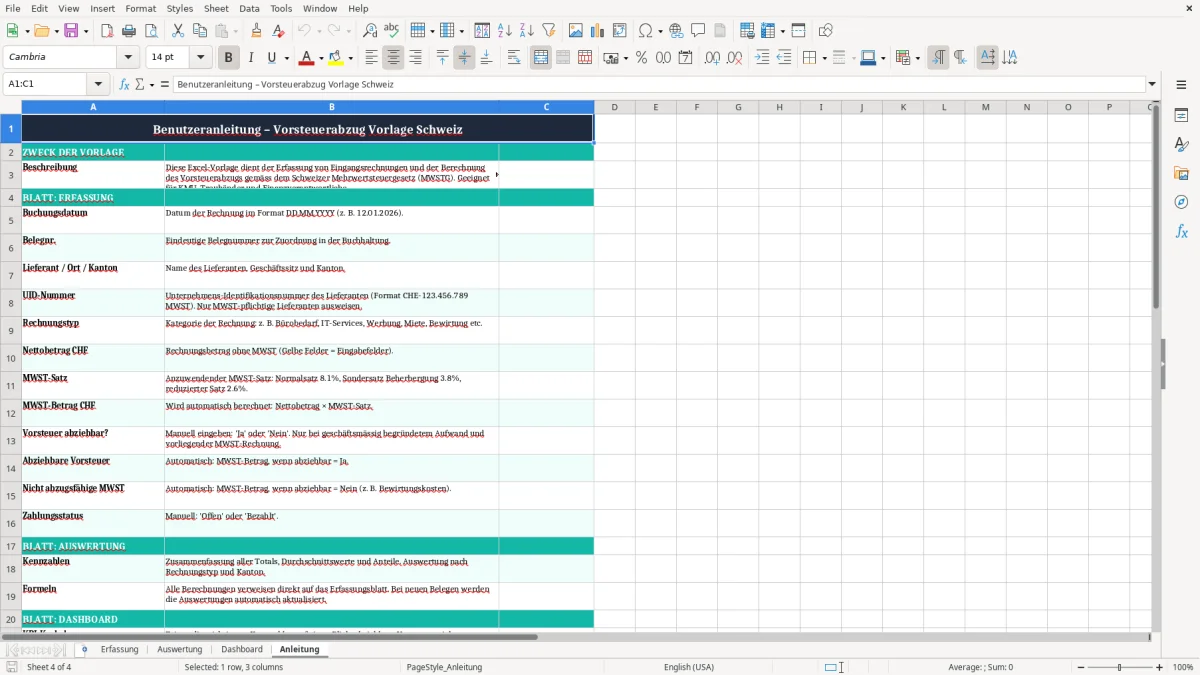Click the Insert Chart icon
The height and width of the screenshot is (675, 1200).
(x=598, y=30)
